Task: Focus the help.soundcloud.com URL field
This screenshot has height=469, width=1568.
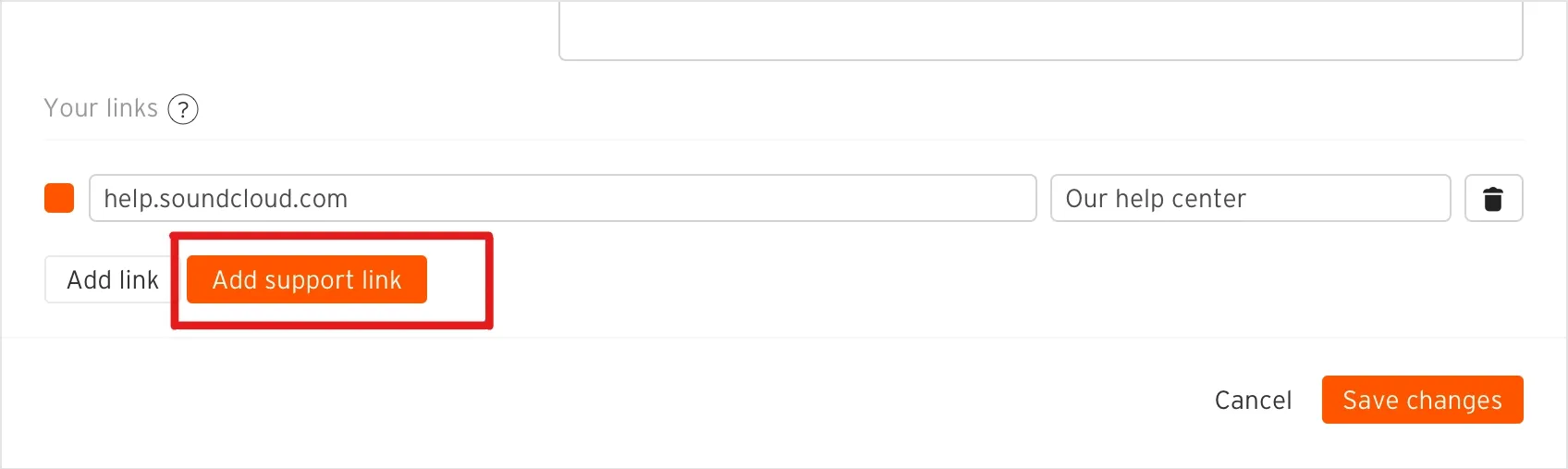Action: click(562, 198)
